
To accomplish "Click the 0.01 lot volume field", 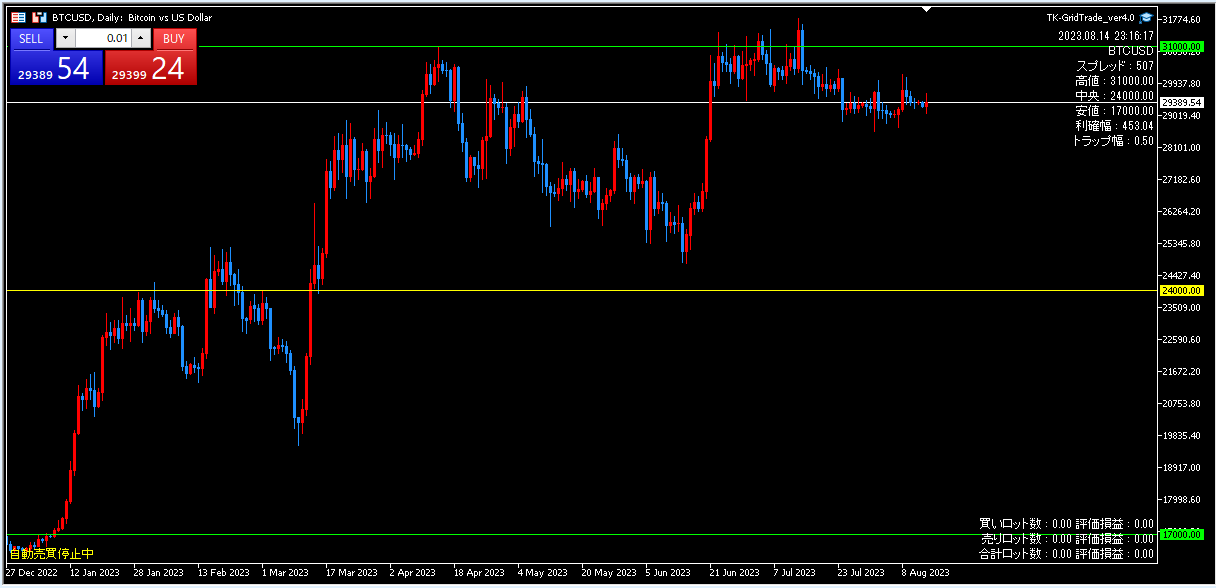I will point(103,38).
